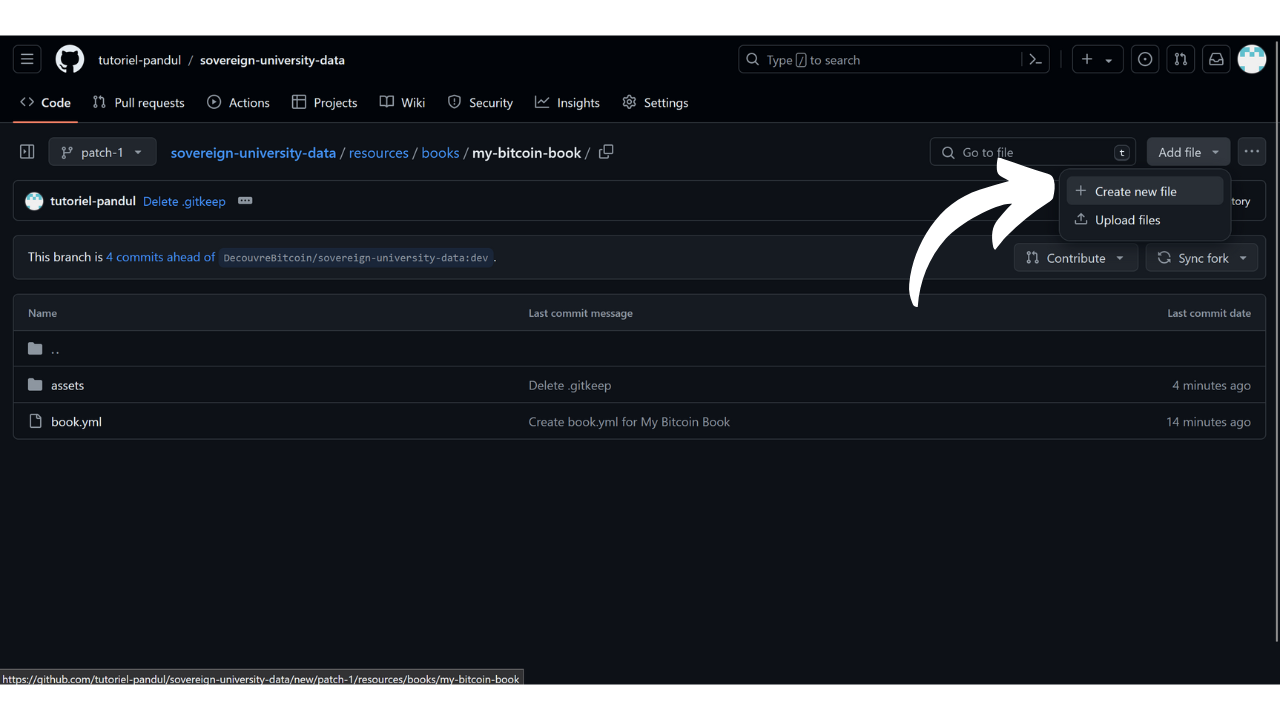Click the 14 minutes ago timestamp
This screenshot has width=1280, height=720.
pos(1208,422)
